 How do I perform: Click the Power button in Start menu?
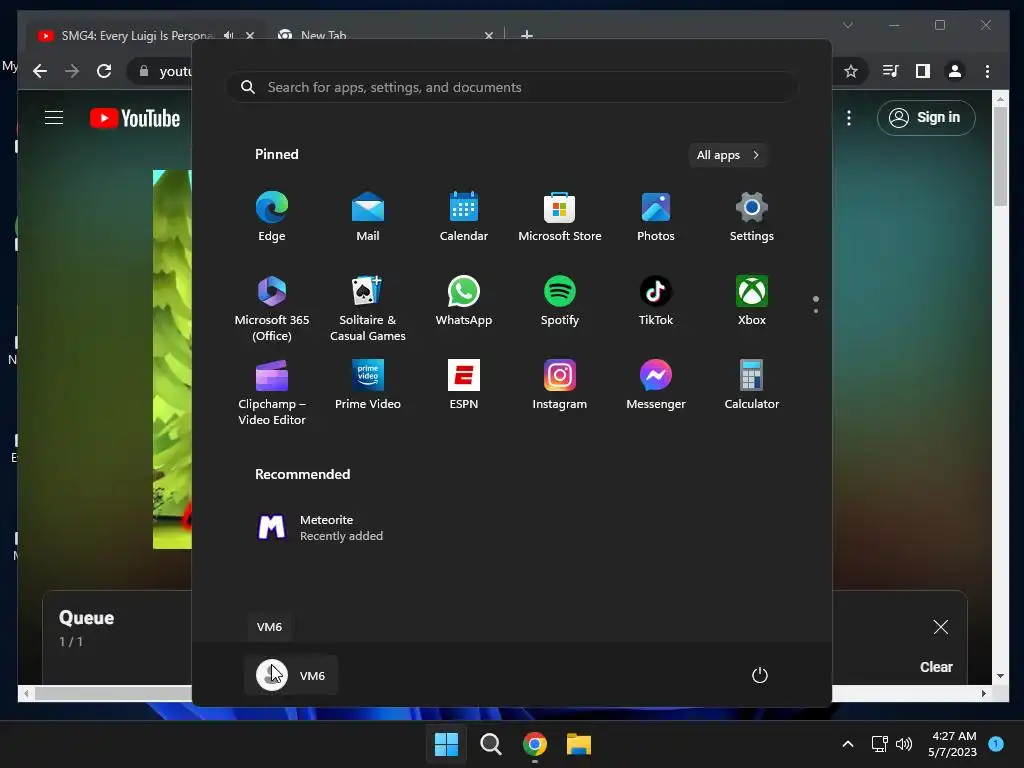point(760,675)
